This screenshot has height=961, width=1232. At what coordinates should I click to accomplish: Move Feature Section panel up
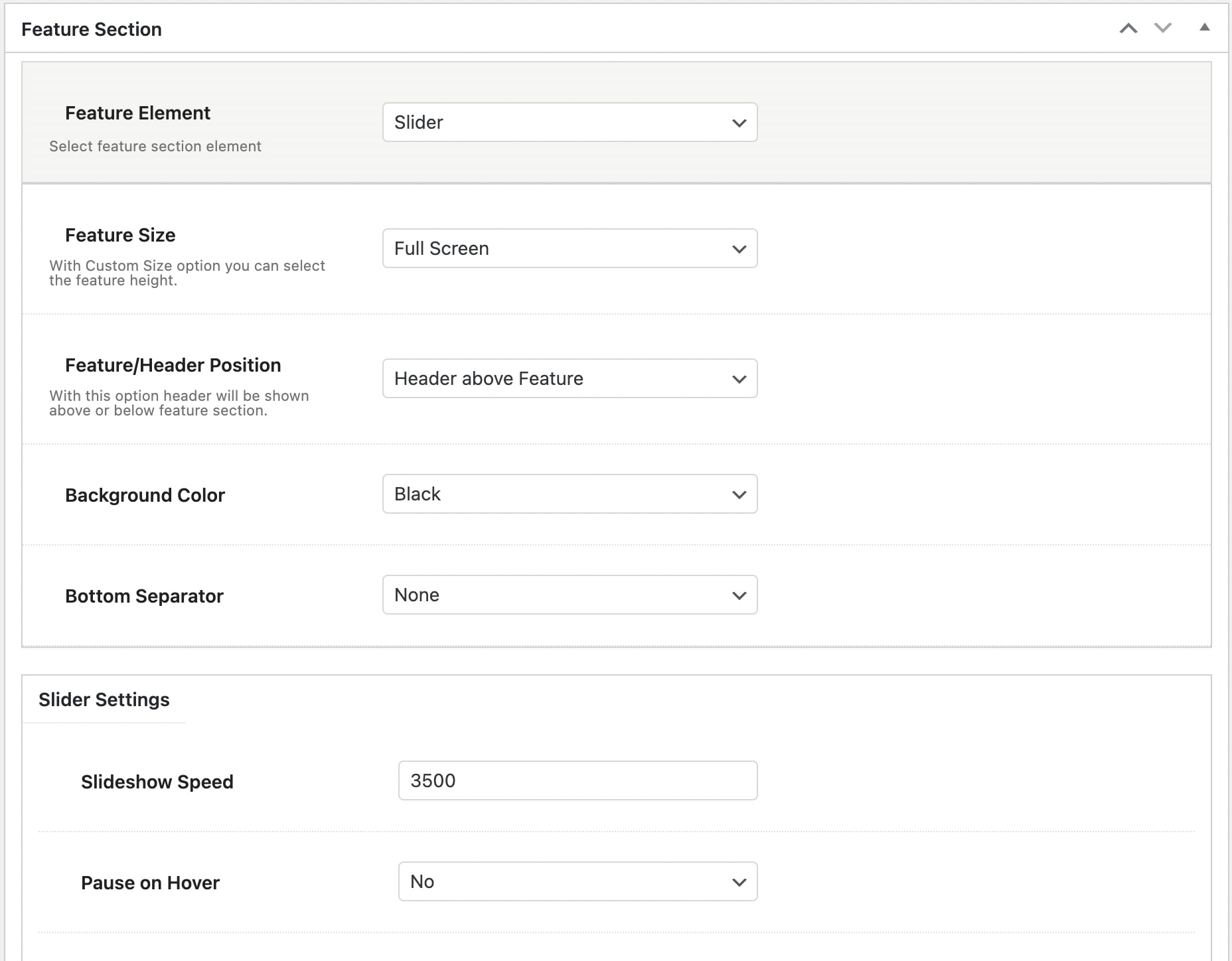[1128, 29]
